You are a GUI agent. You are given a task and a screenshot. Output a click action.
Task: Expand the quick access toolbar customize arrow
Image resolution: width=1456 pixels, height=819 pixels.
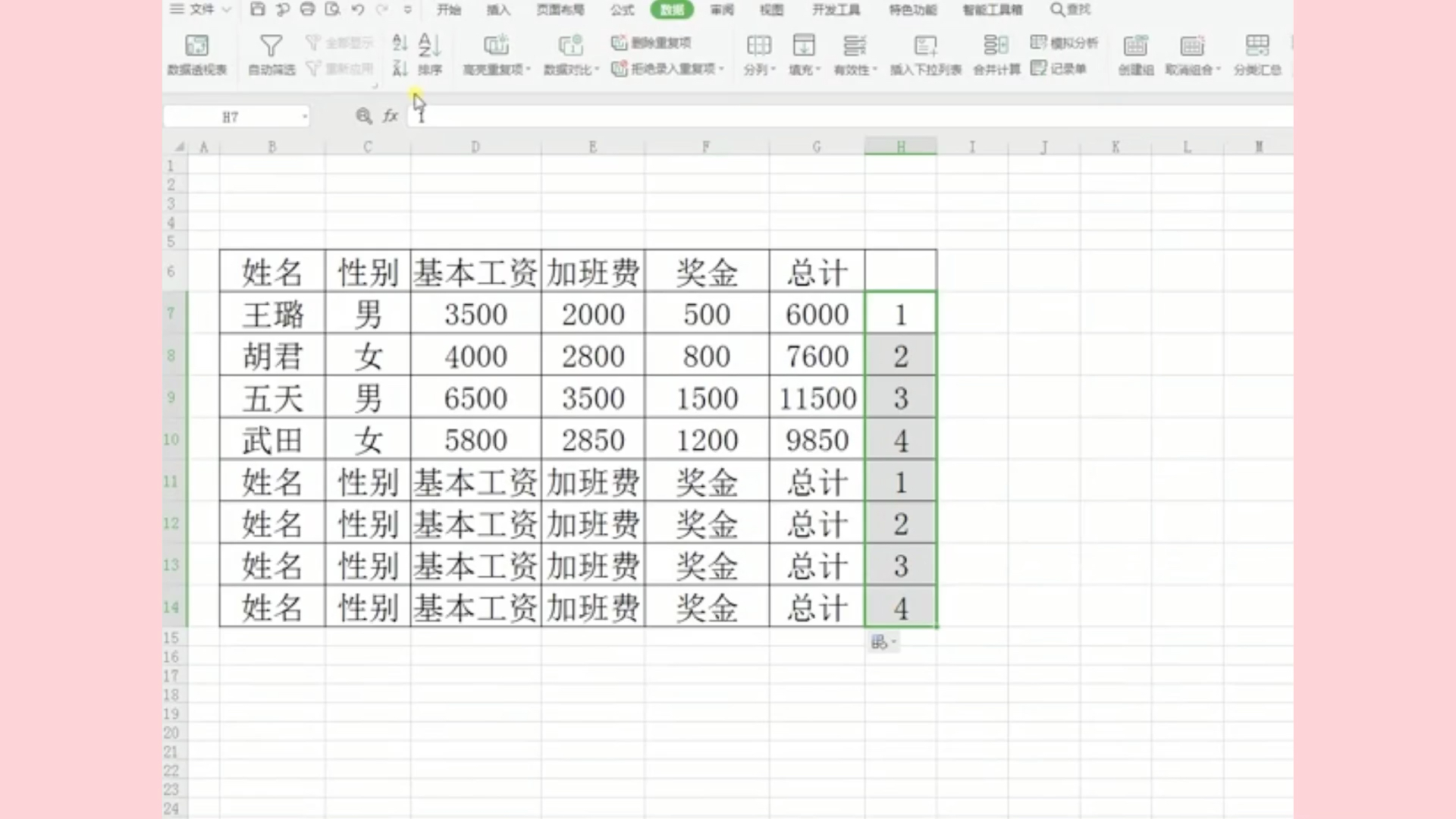click(407, 10)
